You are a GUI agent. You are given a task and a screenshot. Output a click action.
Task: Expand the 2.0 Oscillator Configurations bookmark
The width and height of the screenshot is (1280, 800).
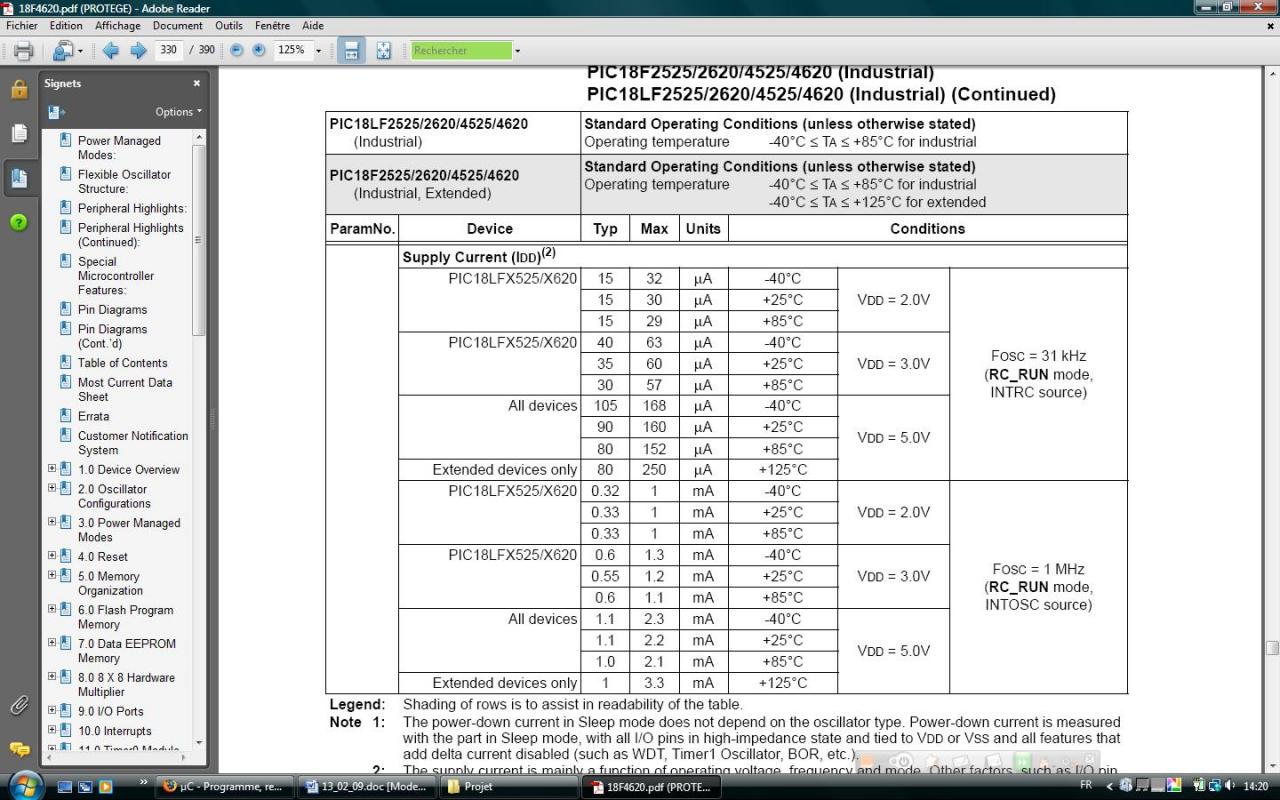[x=52, y=488]
